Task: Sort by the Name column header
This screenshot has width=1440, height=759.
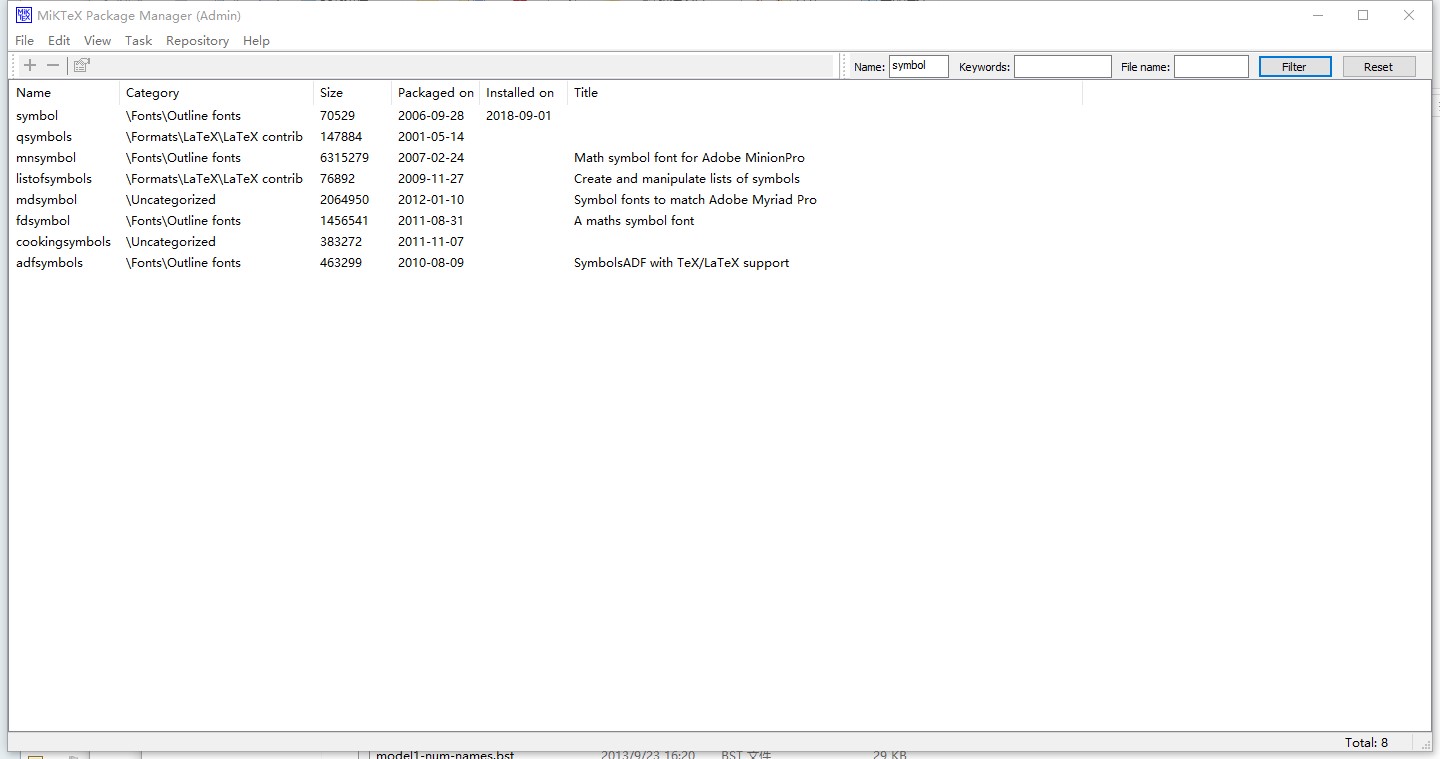Action: tap(64, 93)
